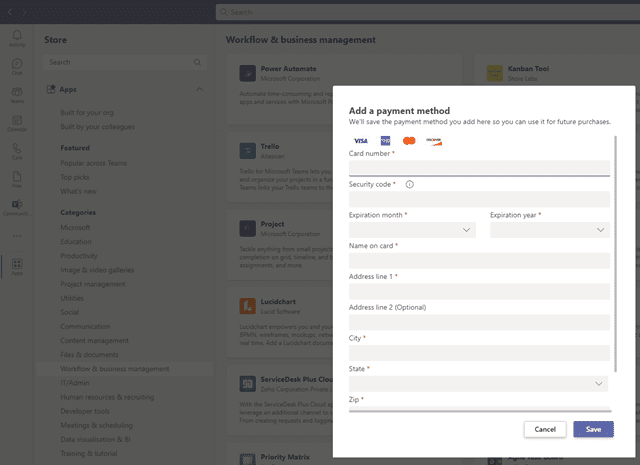The width and height of the screenshot is (640, 465).
Task: Click the Card number field
Action: [x=479, y=168]
